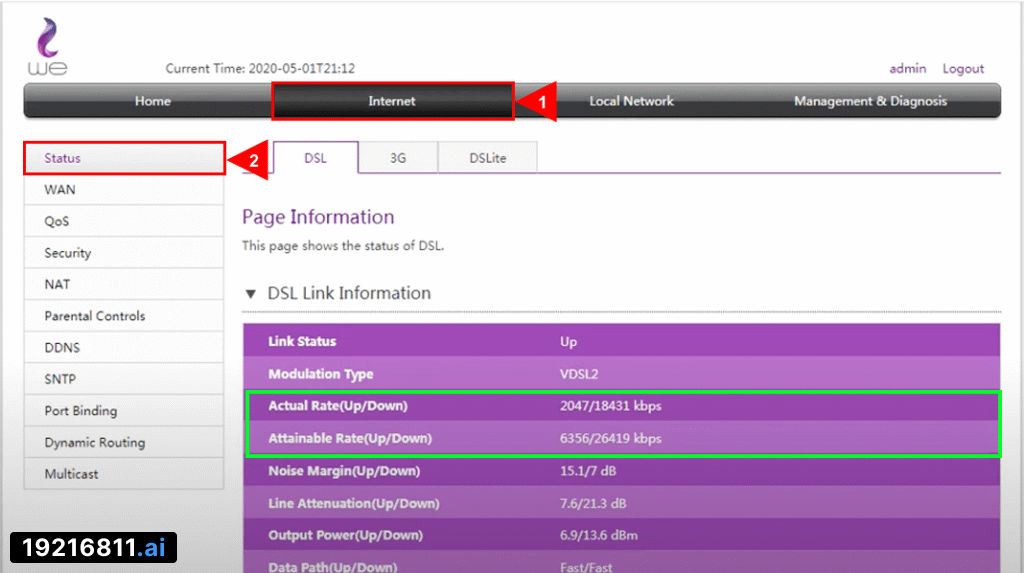Select the DSL tab
Viewport: 1024px width, 573px height.
(315, 158)
